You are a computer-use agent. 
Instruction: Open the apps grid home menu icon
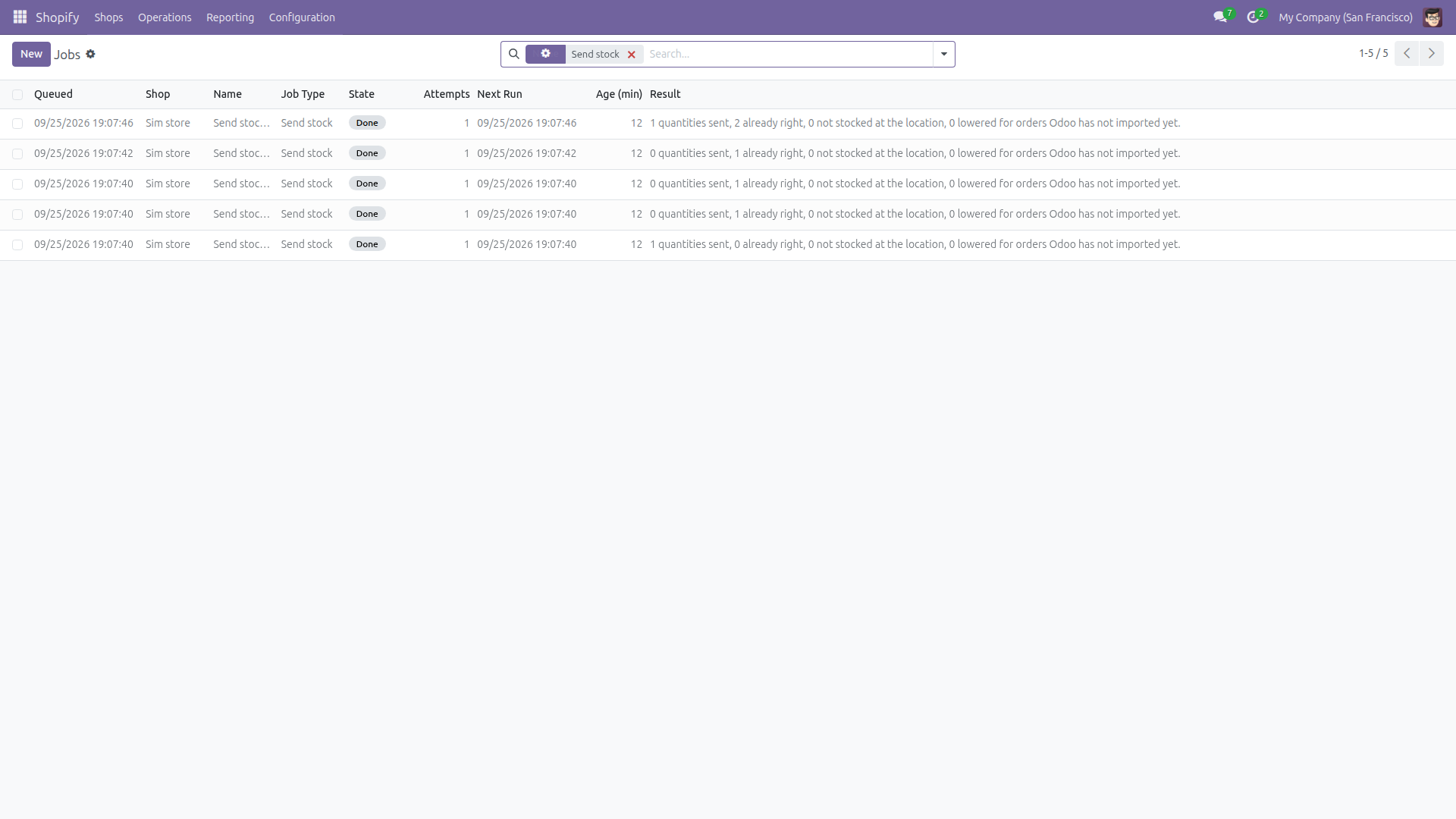tap(20, 17)
